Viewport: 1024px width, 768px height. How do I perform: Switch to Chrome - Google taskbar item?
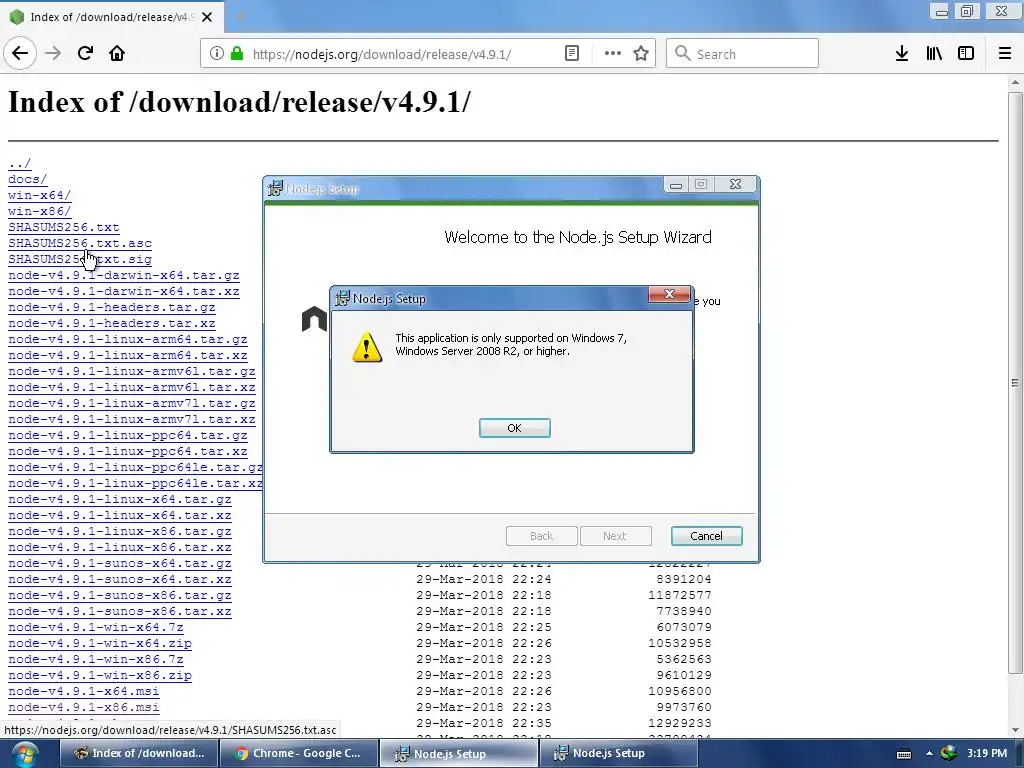point(299,754)
